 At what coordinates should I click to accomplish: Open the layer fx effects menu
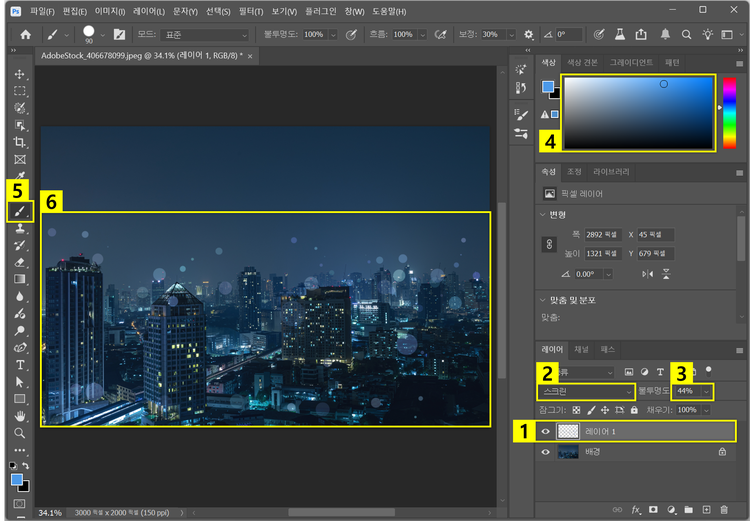[635, 510]
